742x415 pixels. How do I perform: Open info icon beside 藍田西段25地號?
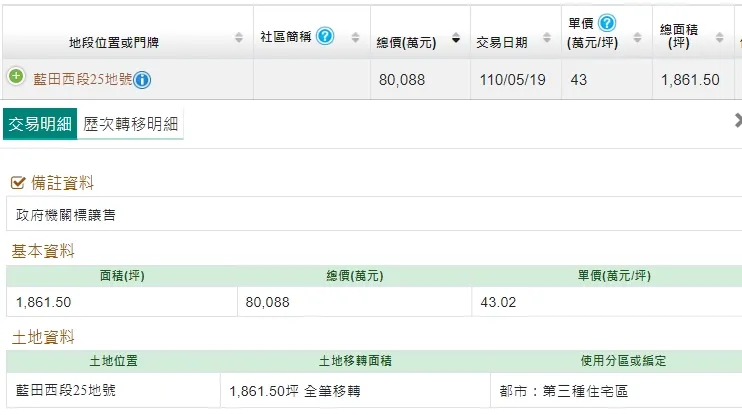(x=142, y=80)
